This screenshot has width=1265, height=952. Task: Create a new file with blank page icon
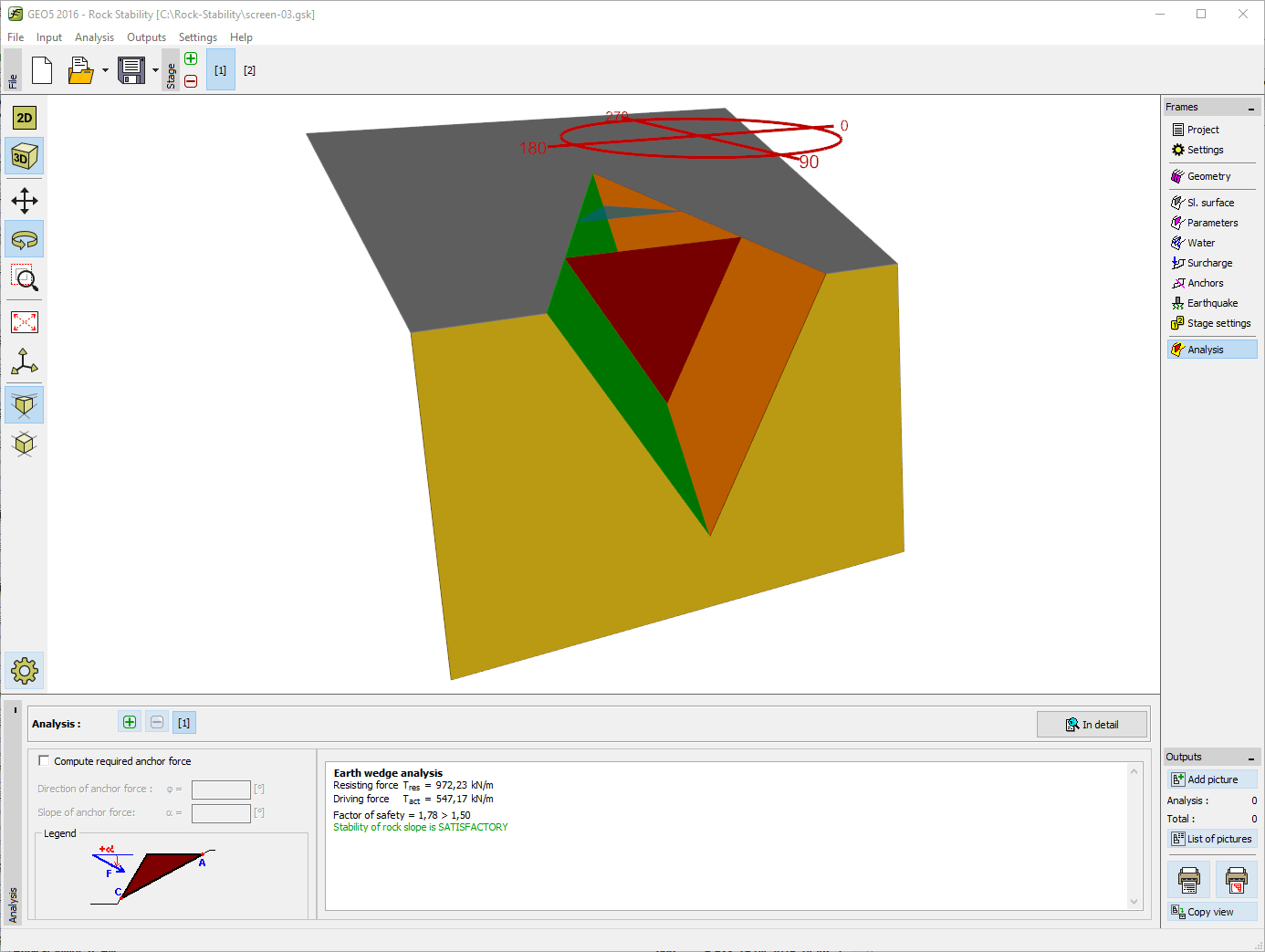pos(42,70)
